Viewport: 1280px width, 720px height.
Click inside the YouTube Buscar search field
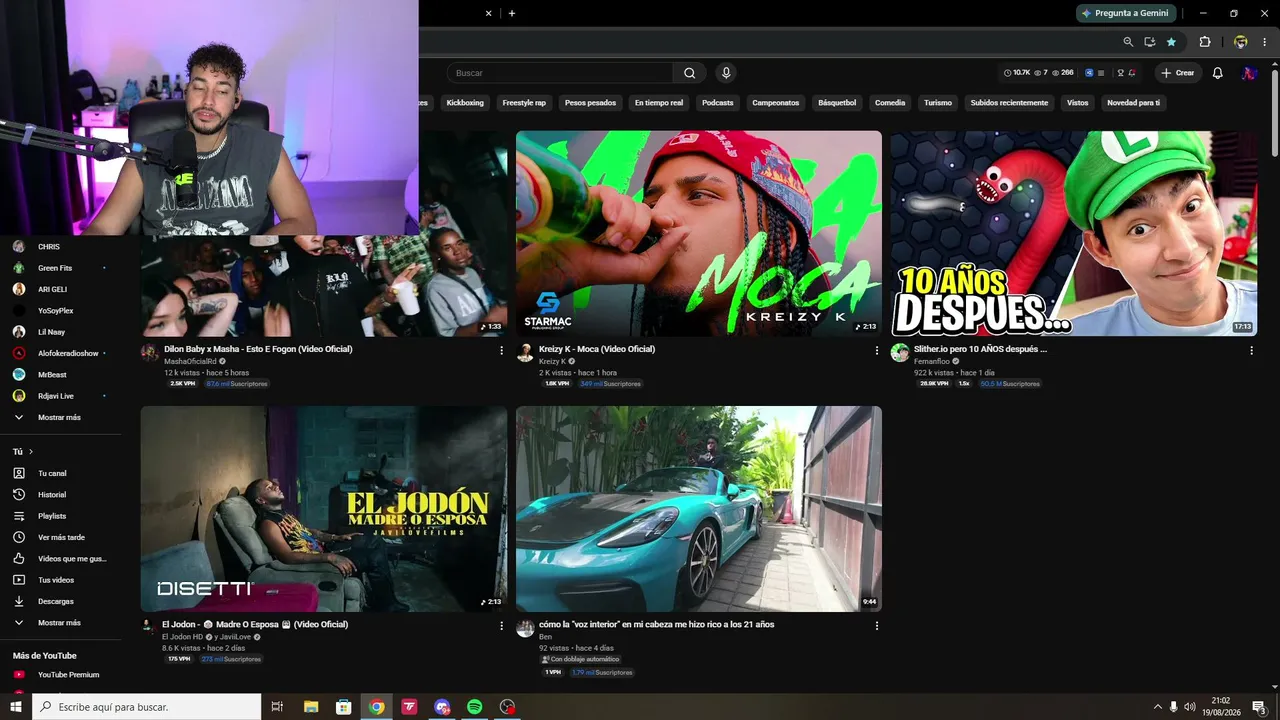click(560, 73)
